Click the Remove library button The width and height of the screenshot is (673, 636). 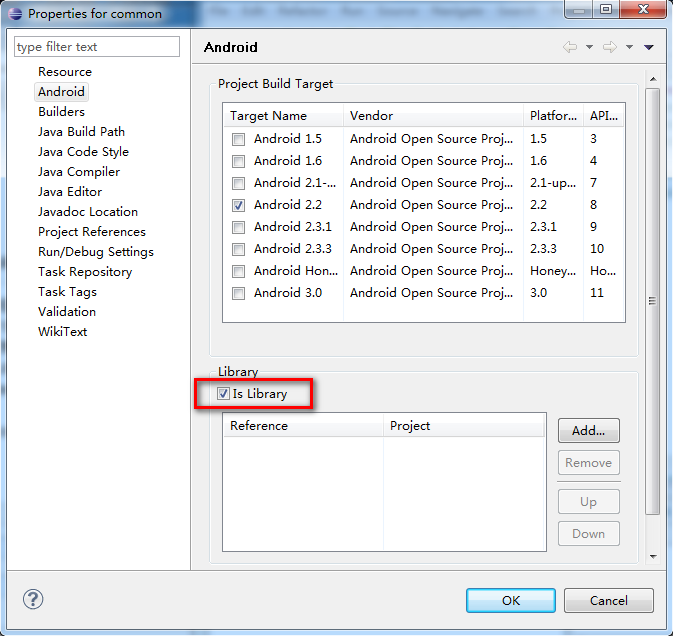click(x=588, y=463)
